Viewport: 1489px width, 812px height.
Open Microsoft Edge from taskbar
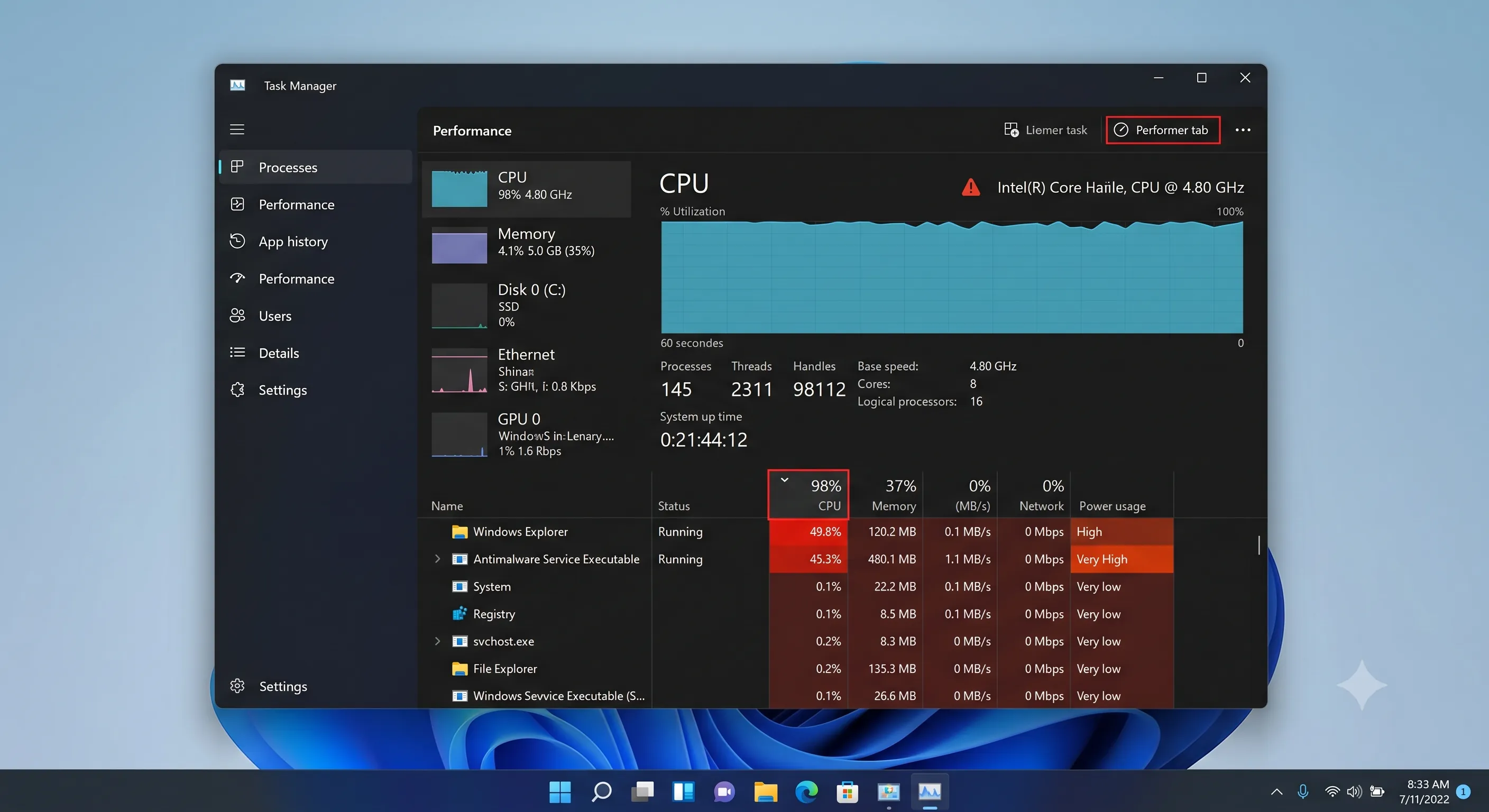pos(806,791)
